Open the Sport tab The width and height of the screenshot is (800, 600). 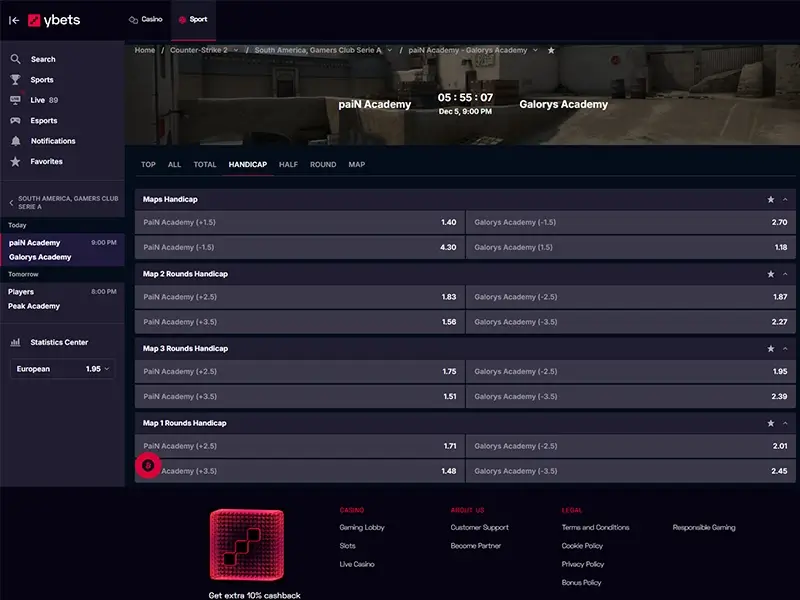pos(193,19)
